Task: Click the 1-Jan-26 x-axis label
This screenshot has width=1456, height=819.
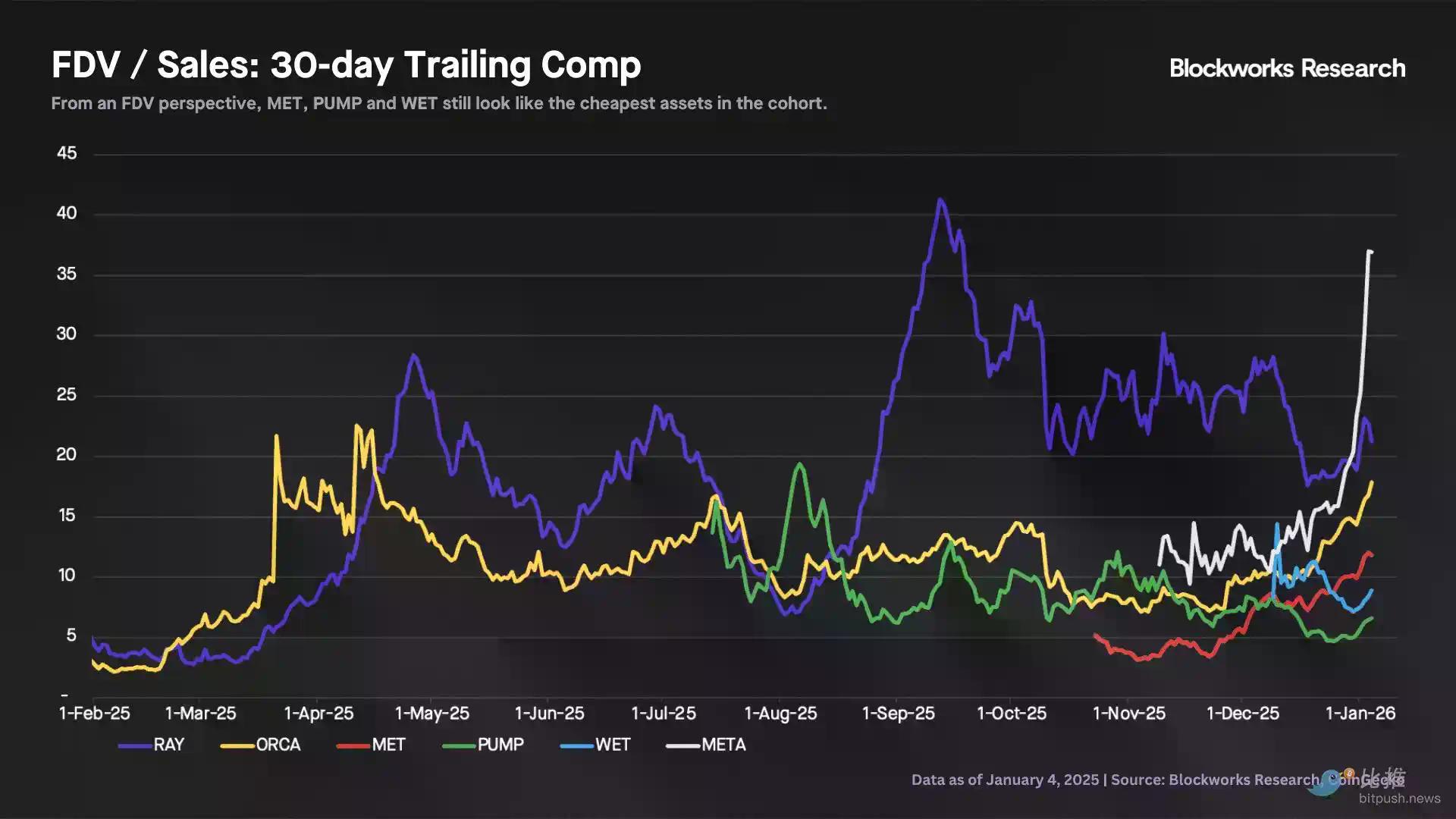Action: click(1360, 714)
